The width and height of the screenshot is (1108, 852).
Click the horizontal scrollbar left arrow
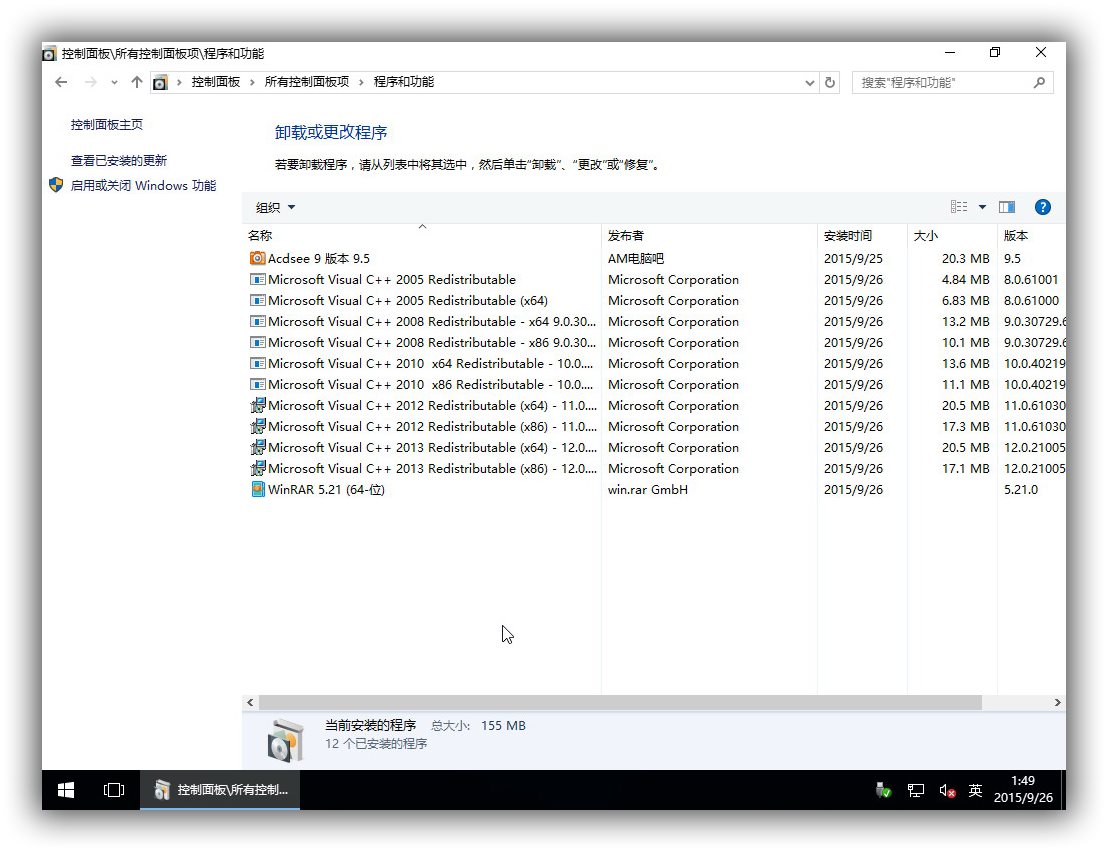[250, 702]
